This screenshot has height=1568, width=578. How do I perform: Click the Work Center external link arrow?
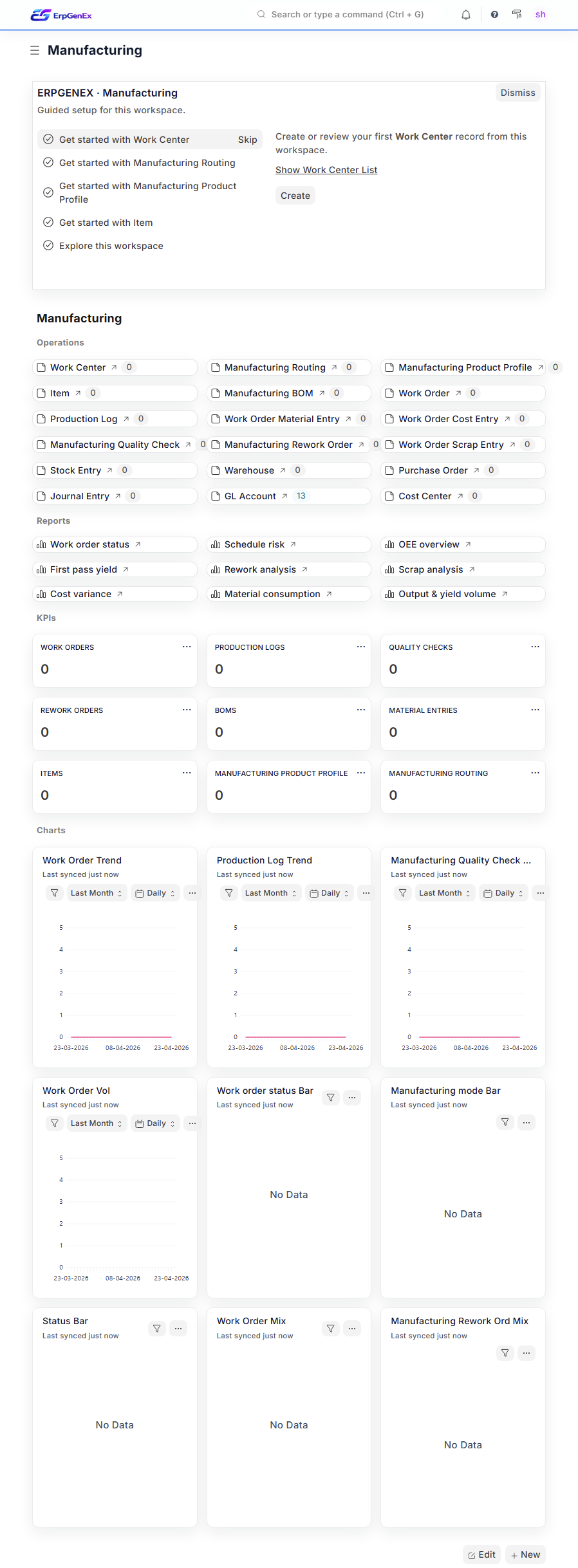click(114, 367)
